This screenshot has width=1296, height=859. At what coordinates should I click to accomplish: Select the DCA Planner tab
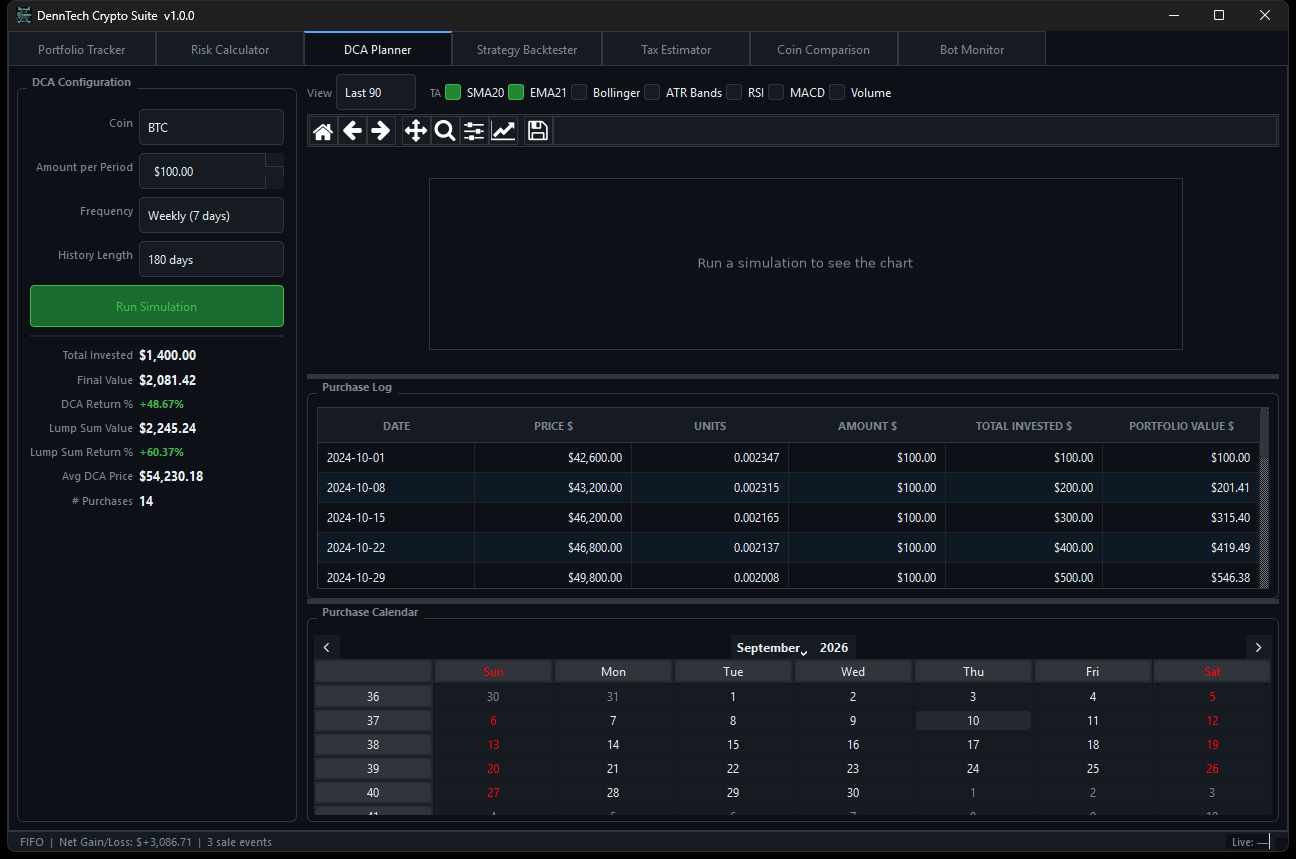pyautogui.click(x=378, y=49)
